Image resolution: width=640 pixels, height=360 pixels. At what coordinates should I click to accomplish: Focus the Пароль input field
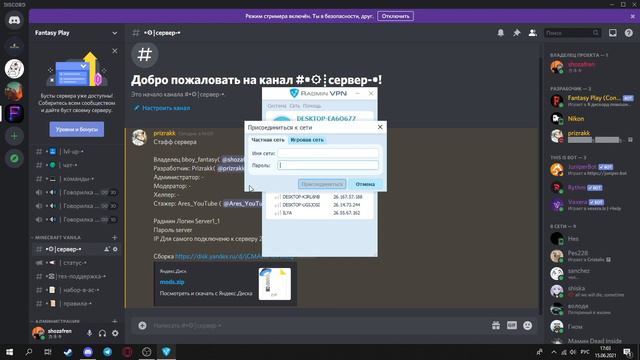pyautogui.click(x=328, y=165)
